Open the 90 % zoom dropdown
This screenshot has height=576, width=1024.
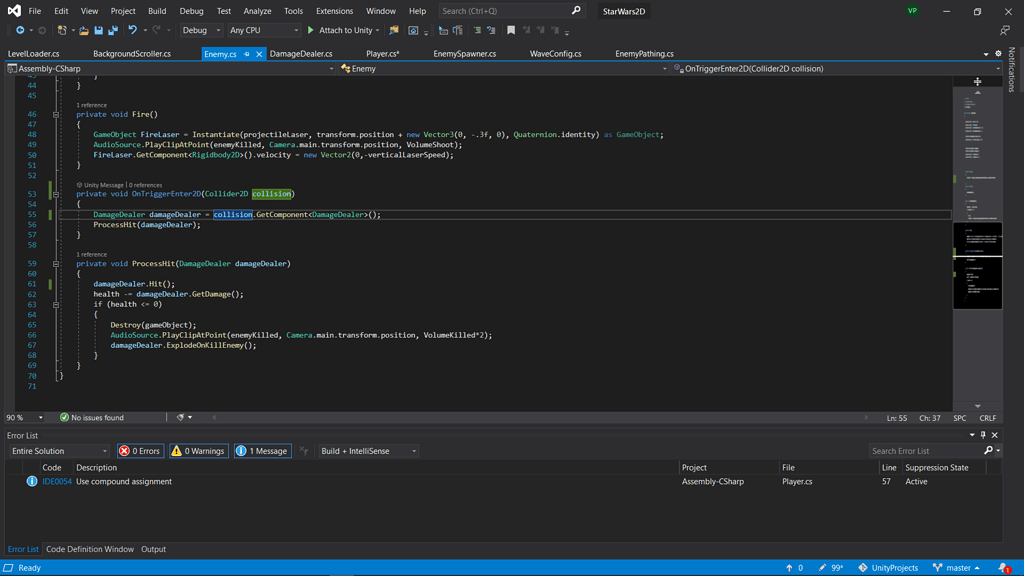point(24,417)
